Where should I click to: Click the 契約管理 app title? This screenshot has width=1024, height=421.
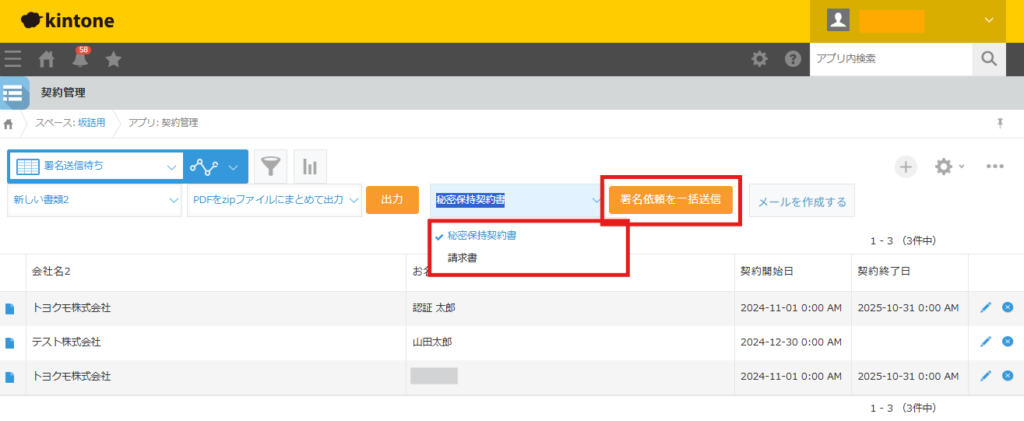click(x=63, y=93)
